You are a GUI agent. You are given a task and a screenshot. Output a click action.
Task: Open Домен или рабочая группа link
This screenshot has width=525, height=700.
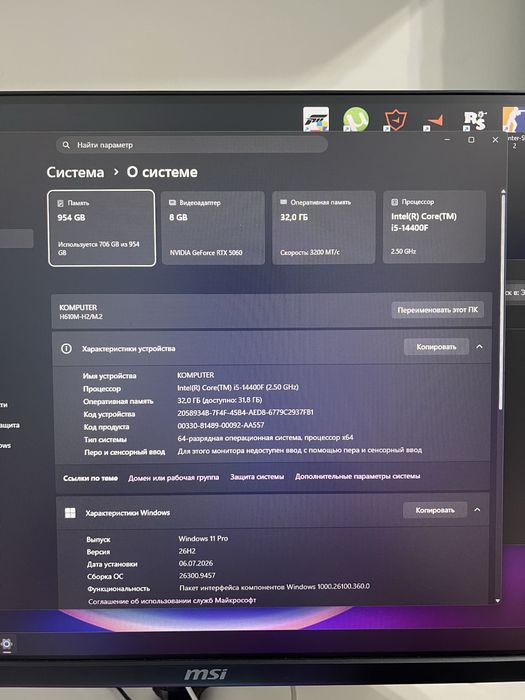point(174,478)
